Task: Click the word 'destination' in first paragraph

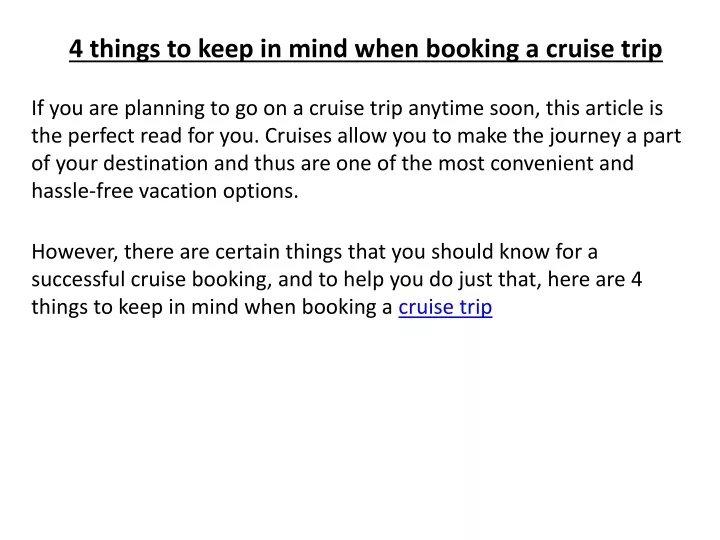Action: pos(156,163)
